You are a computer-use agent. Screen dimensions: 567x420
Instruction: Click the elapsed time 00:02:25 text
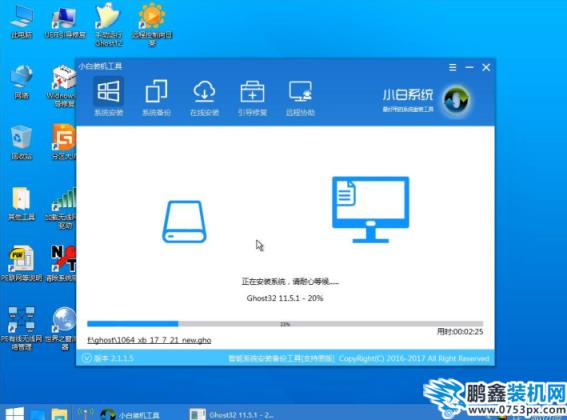[x=460, y=331]
